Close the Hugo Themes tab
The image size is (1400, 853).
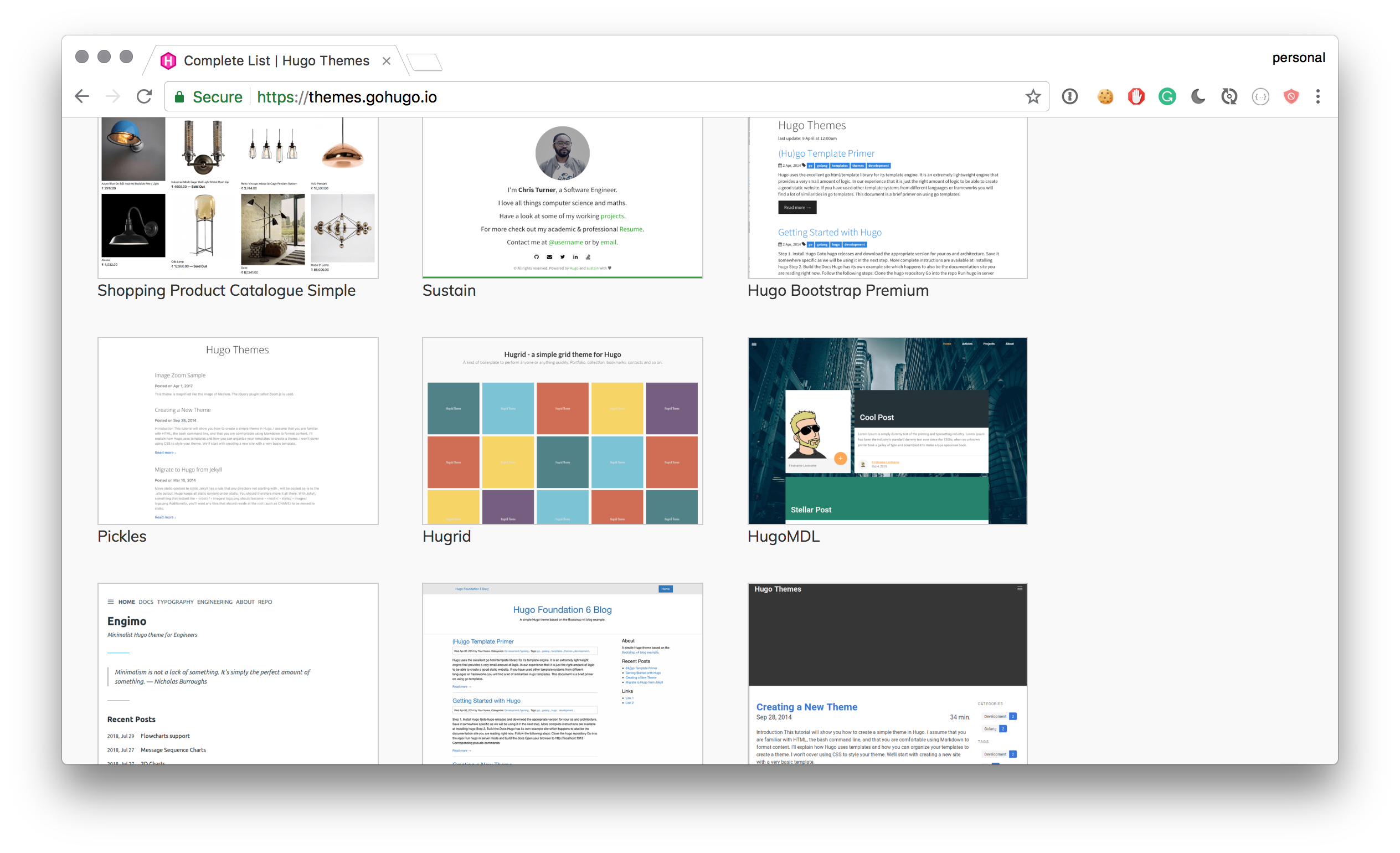(387, 61)
